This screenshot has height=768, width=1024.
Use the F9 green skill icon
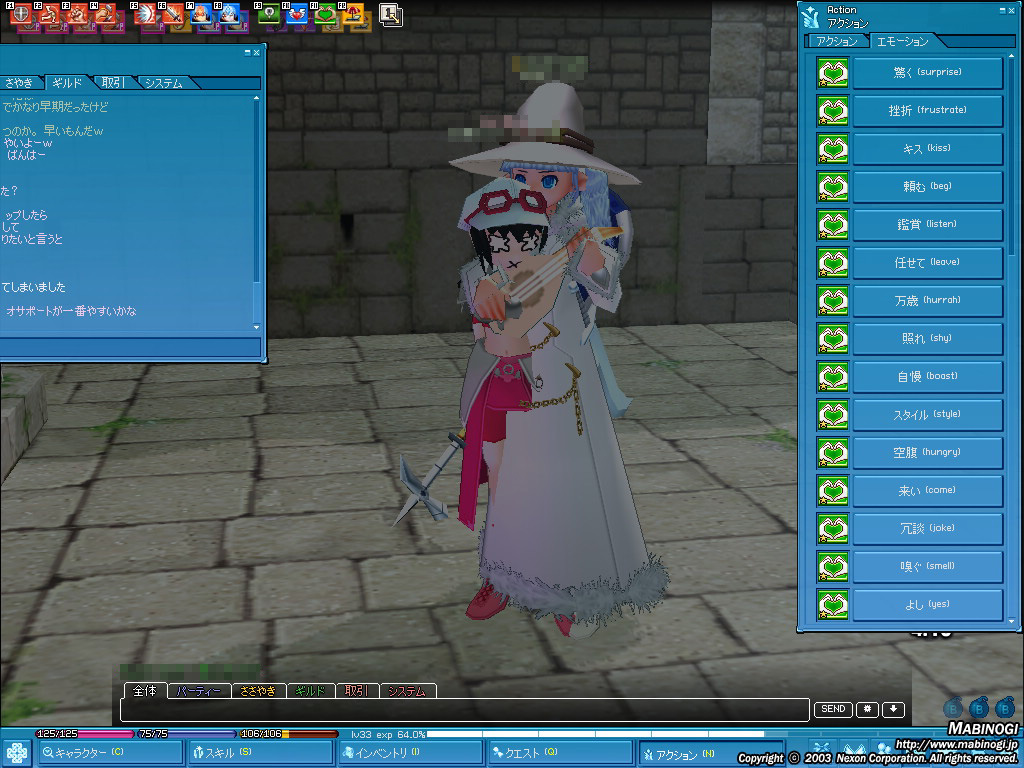pyautogui.click(x=268, y=14)
